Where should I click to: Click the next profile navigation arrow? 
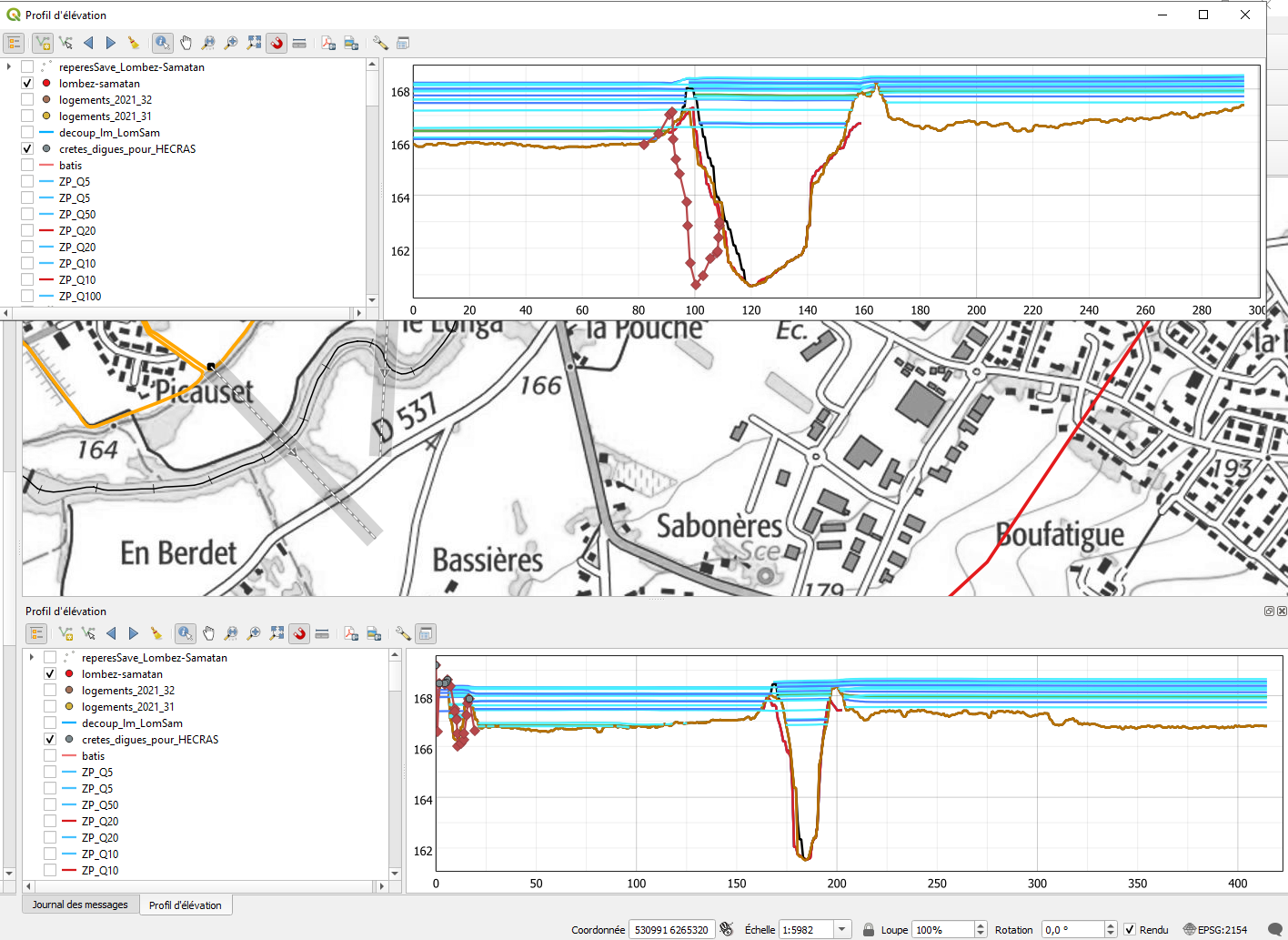pos(109,42)
